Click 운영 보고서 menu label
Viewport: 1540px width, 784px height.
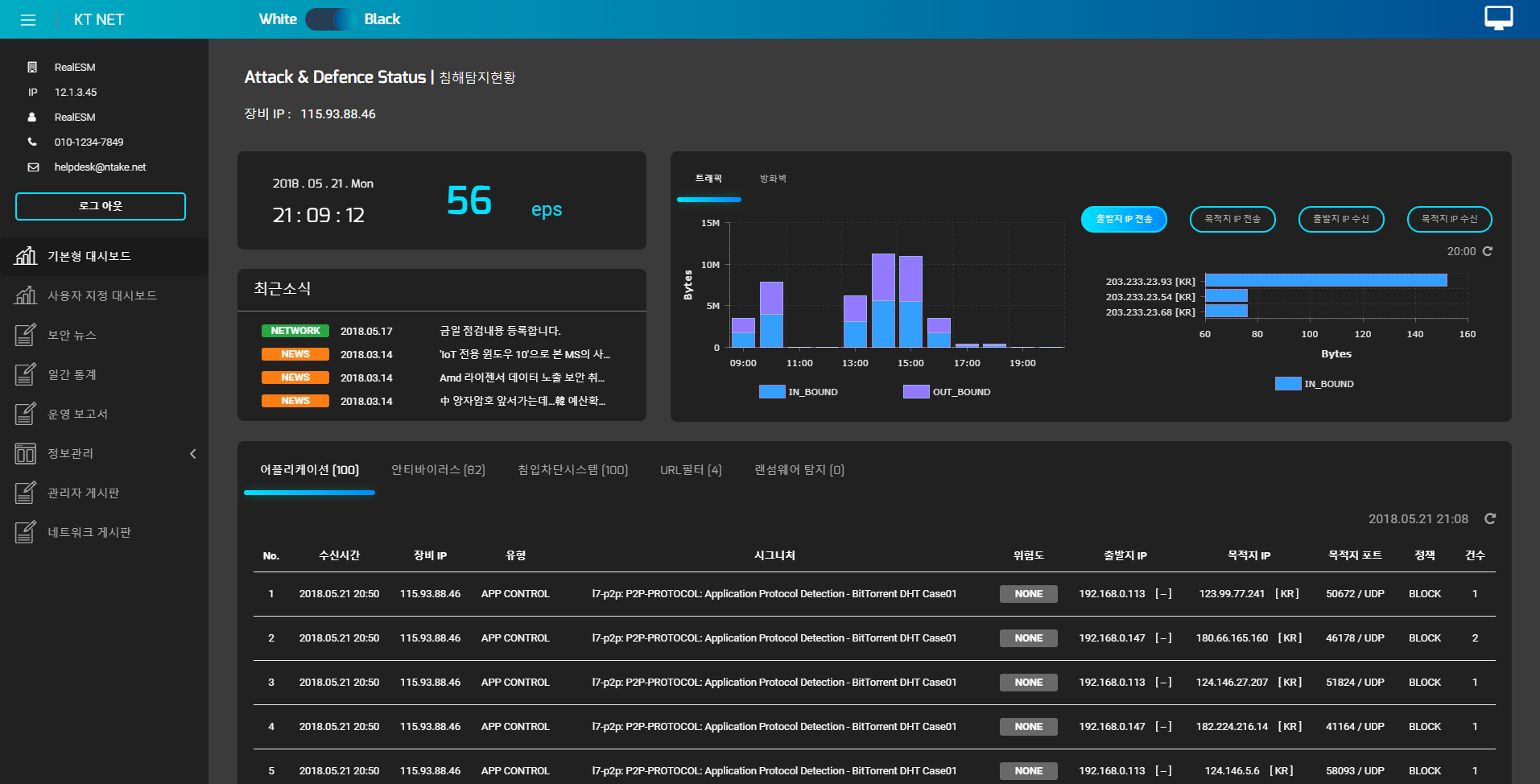pos(77,414)
